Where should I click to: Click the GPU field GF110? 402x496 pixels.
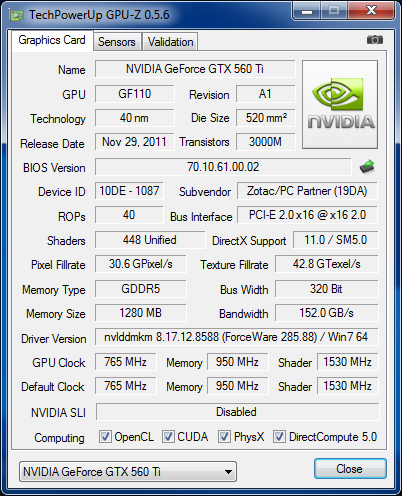[134, 94]
